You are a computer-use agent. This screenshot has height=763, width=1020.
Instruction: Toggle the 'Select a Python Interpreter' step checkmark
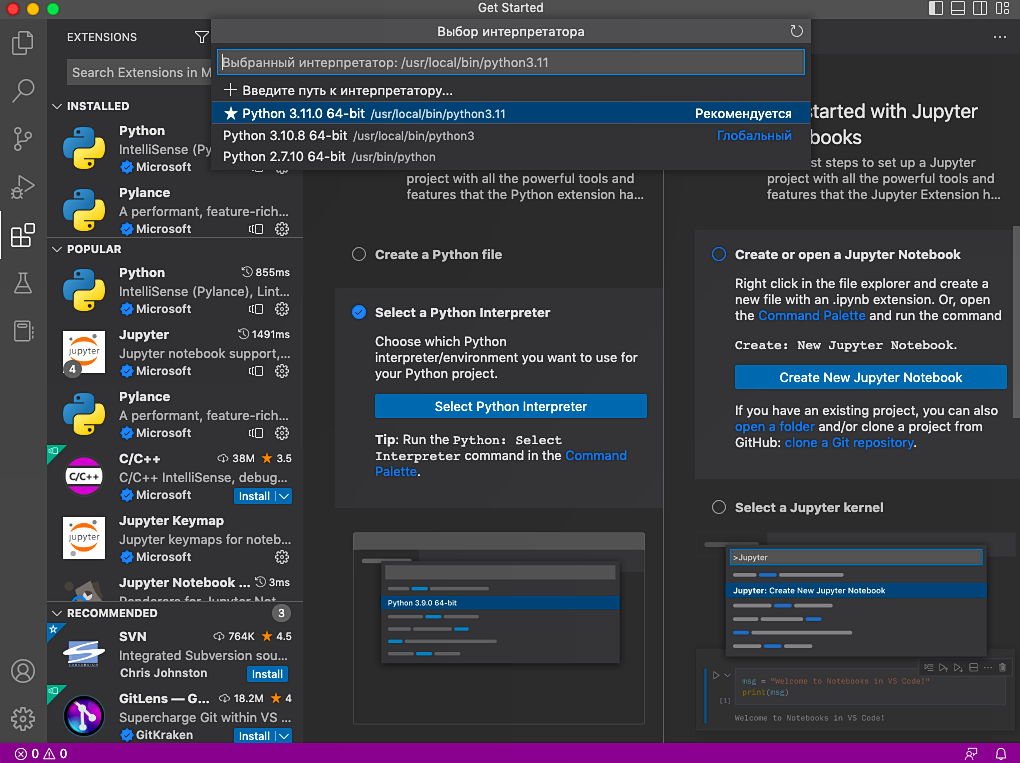[359, 313]
